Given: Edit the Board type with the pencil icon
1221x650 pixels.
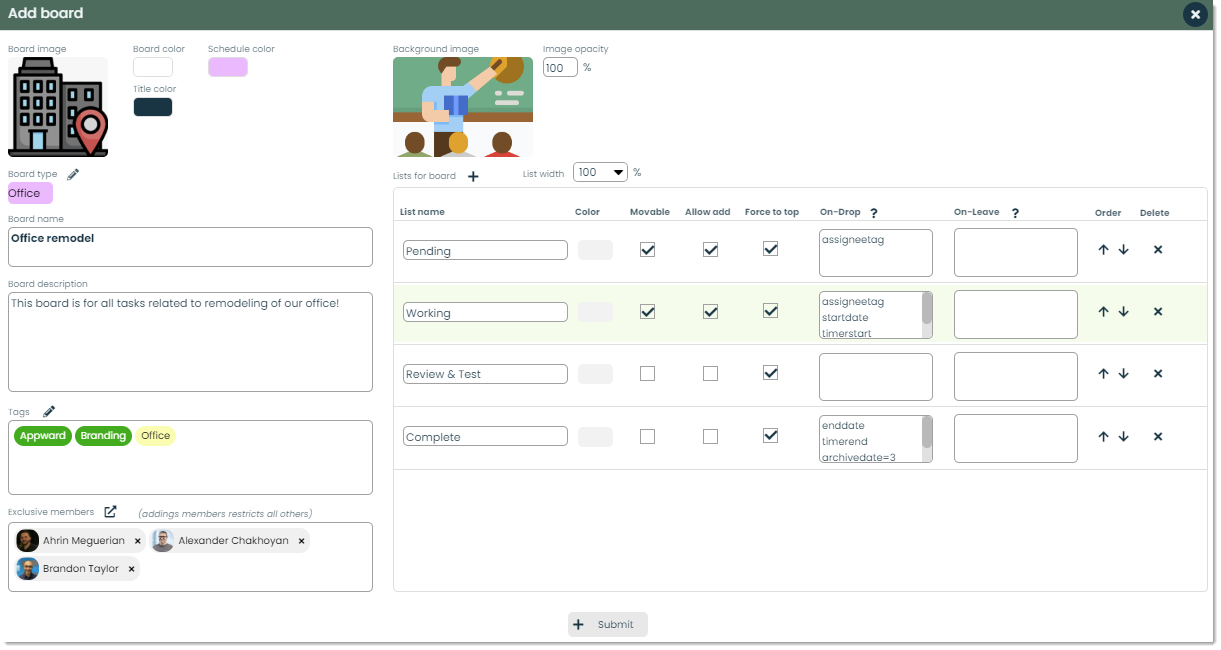Looking at the screenshot, I should 72,173.
